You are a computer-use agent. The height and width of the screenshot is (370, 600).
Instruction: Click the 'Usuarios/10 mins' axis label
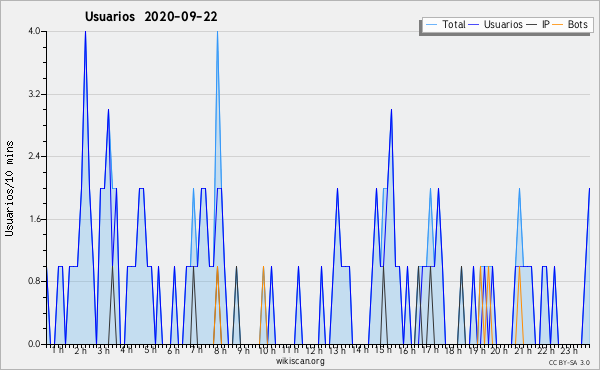click(x=9, y=188)
